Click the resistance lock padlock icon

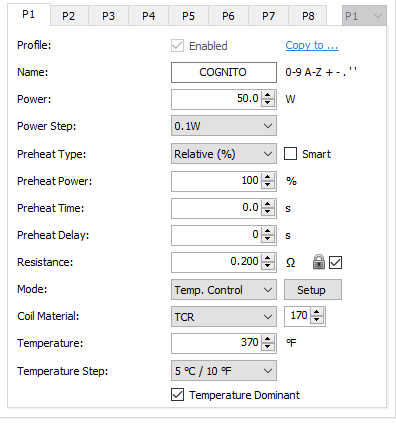pyautogui.click(x=319, y=262)
